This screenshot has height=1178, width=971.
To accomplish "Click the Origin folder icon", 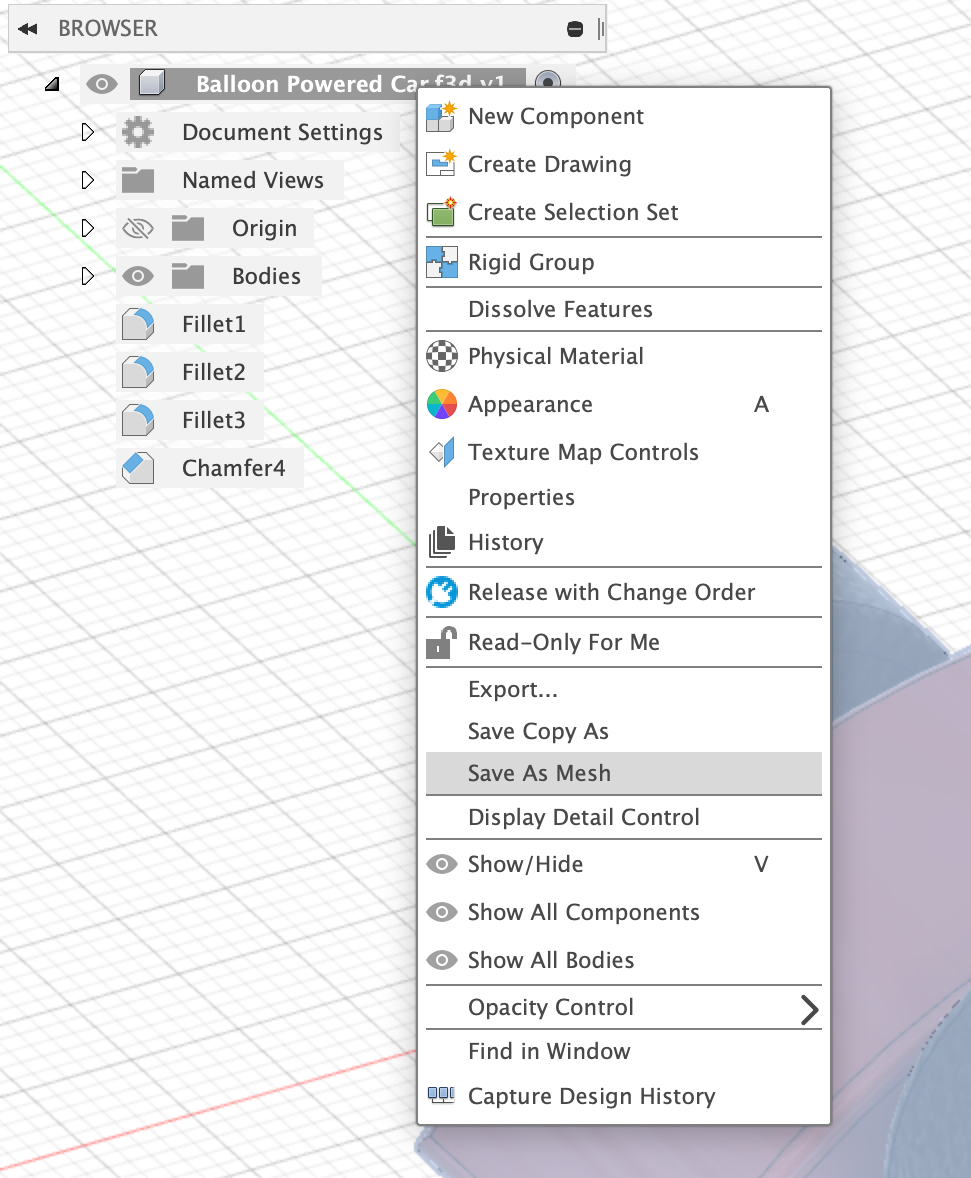I will coord(188,228).
